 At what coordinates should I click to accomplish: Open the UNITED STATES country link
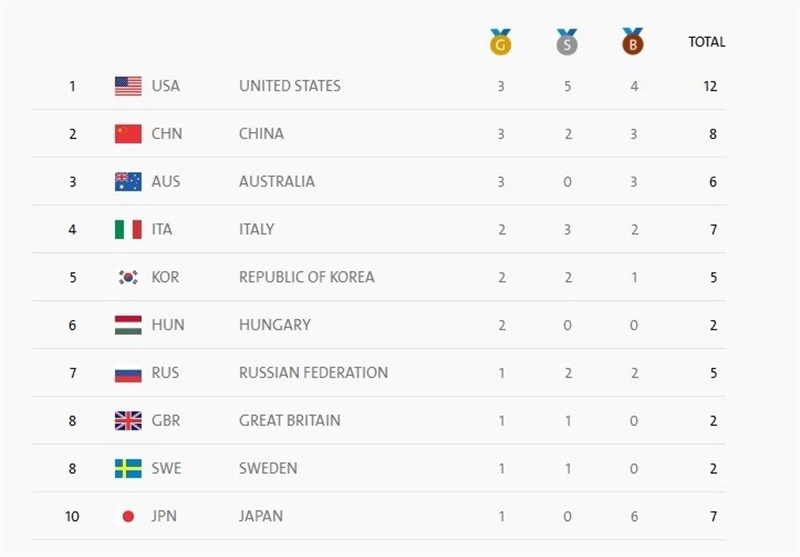click(x=289, y=86)
